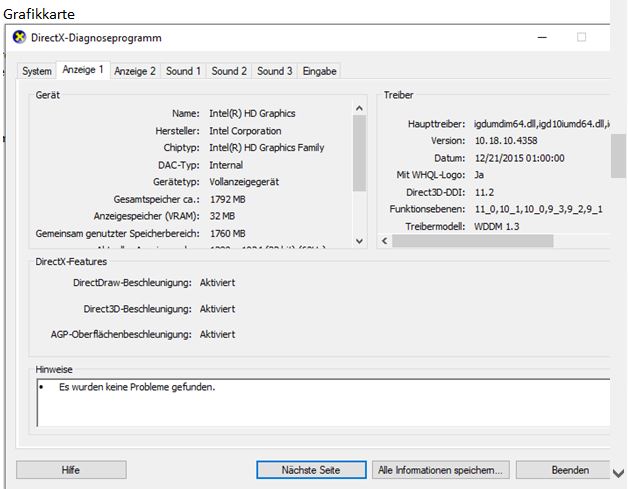The image size is (628, 489).
Task: Click the Treiber panel vertical scrollbar thumb
Action: [x=617, y=155]
